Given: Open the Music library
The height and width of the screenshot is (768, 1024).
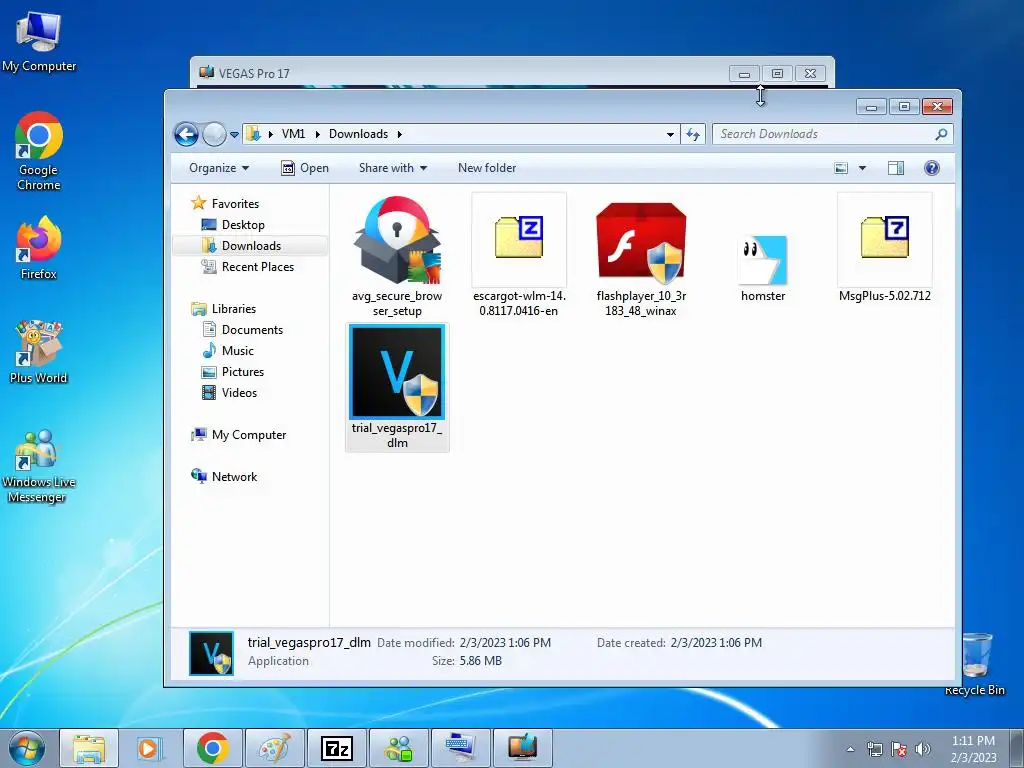Looking at the screenshot, I should (228, 351).
